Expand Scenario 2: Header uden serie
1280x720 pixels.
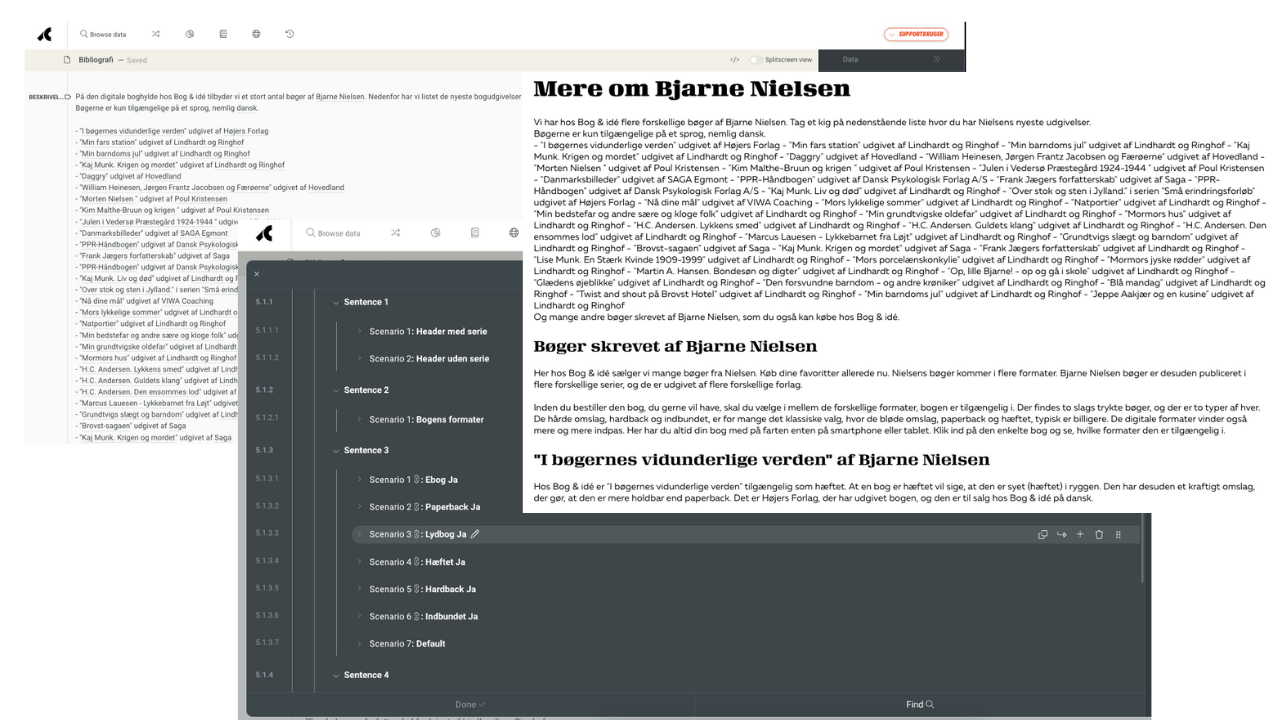360,358
